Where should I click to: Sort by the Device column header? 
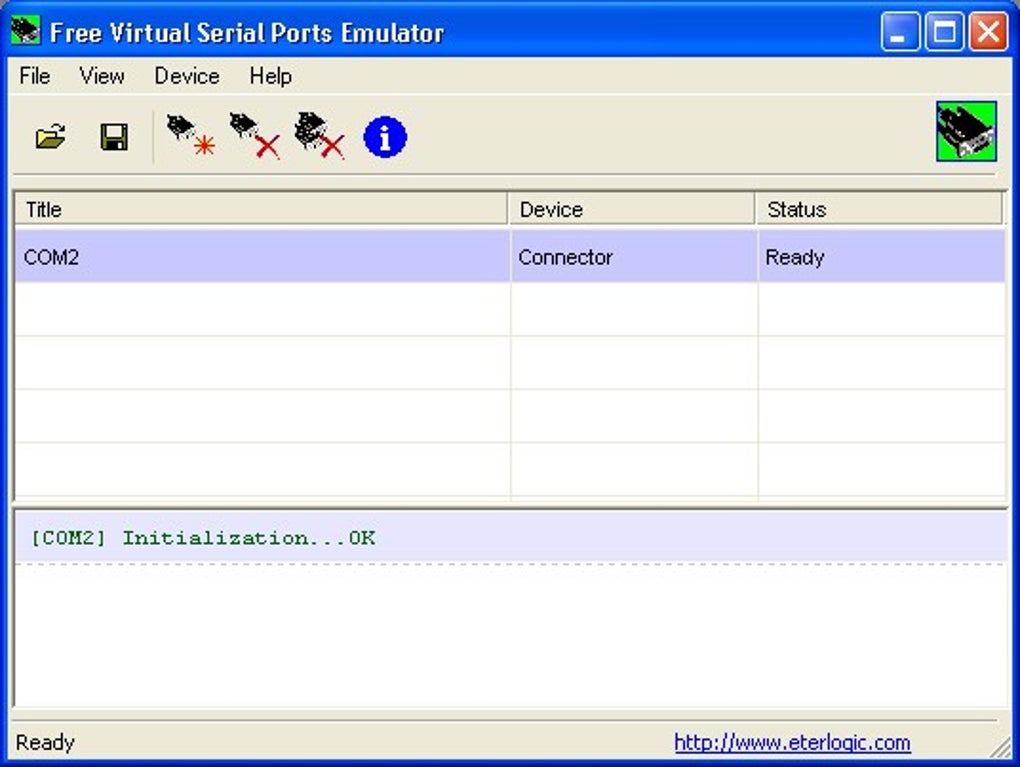coord(632,209)
